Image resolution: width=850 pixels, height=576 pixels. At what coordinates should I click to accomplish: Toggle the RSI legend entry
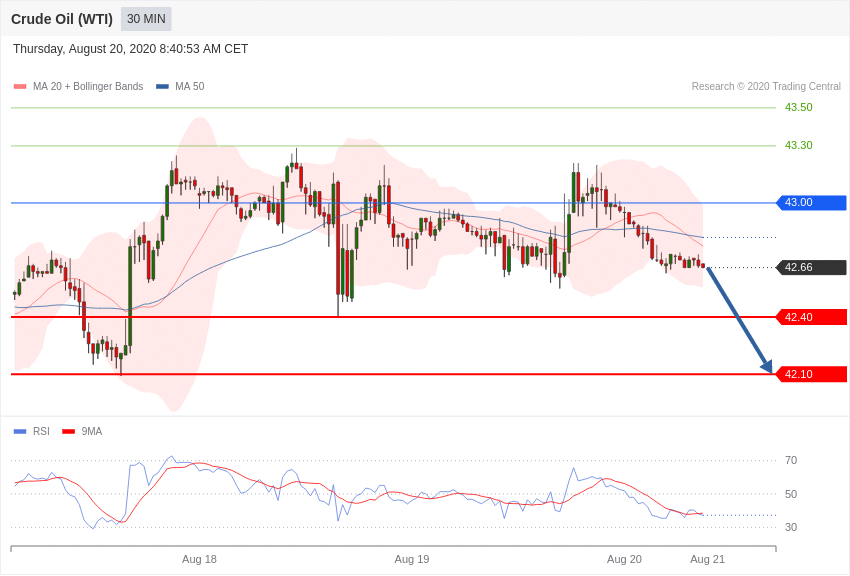click(31, 432)
